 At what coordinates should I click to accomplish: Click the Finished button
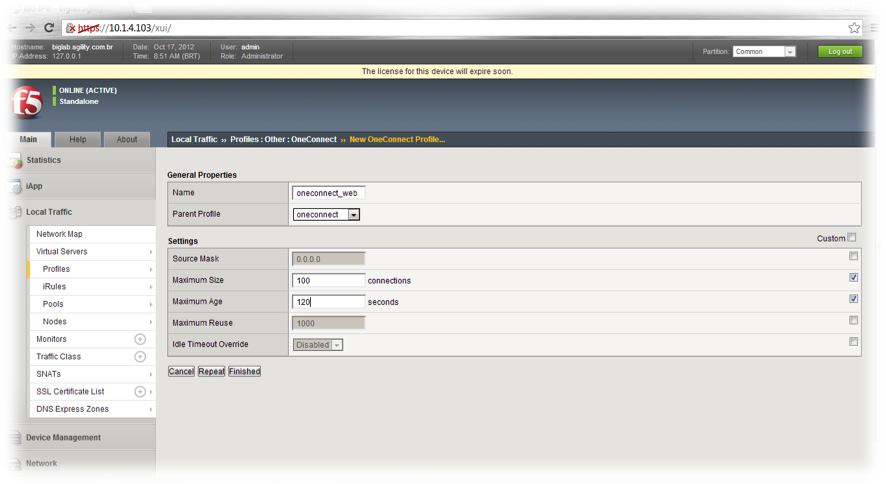coord(244,371)
